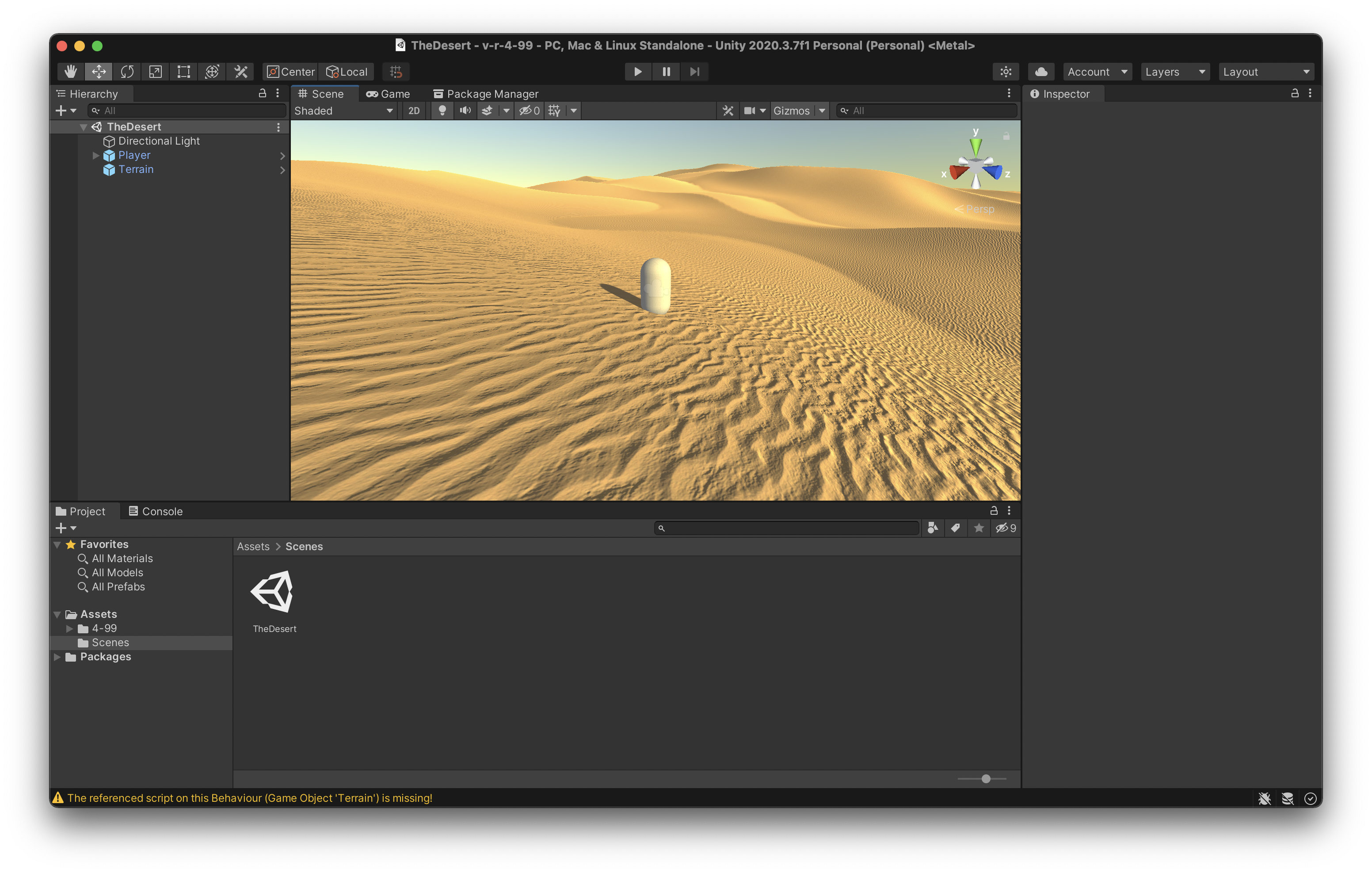The width and height of the screenshot is (1372, 873).
Task: Toggle hidden packages visibility count
Action: [1006, 528]
